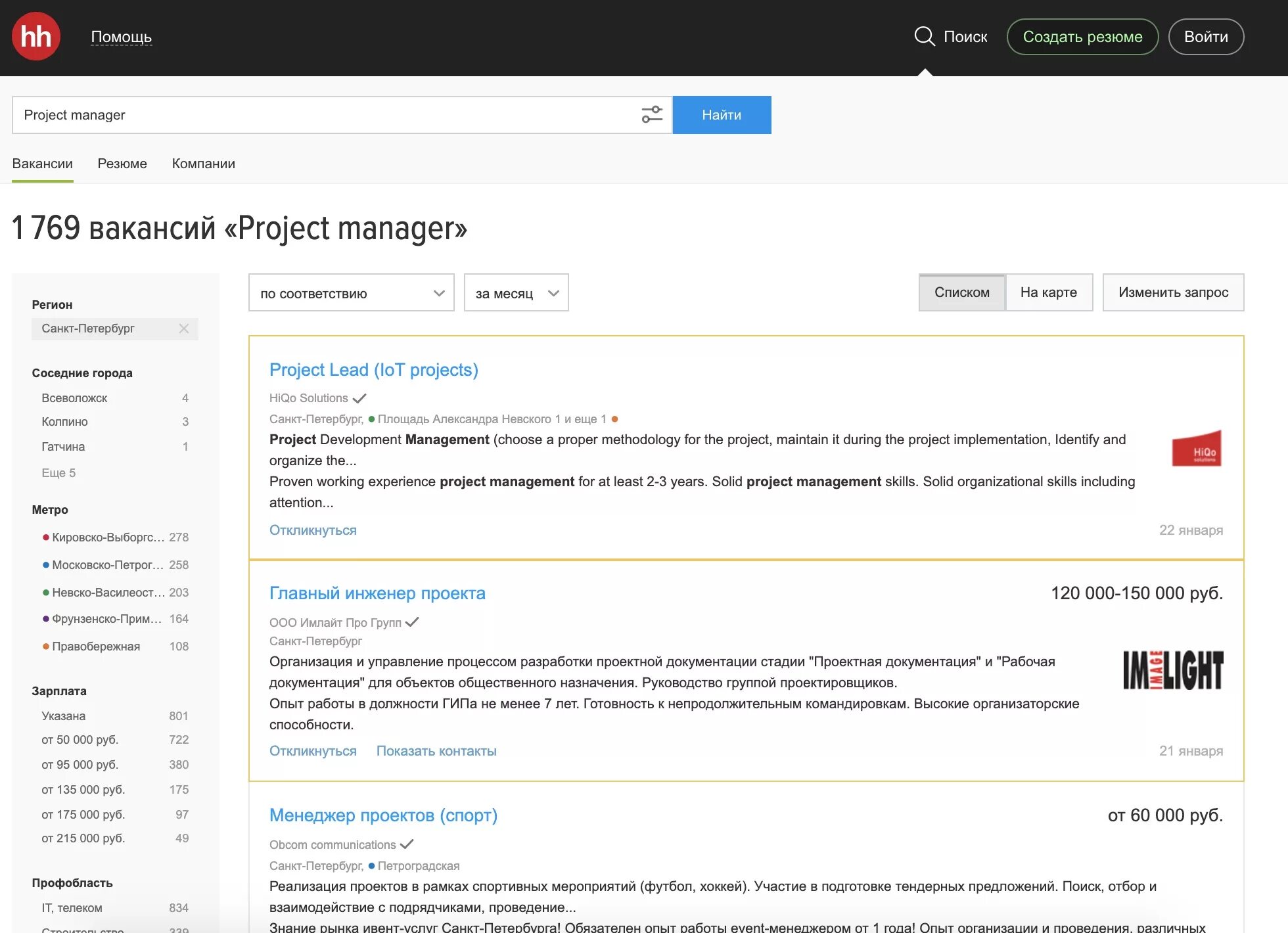Click verified checkmark next to Obcom communications
Viewport: 1288px width, 933px height.
point(407,844)
